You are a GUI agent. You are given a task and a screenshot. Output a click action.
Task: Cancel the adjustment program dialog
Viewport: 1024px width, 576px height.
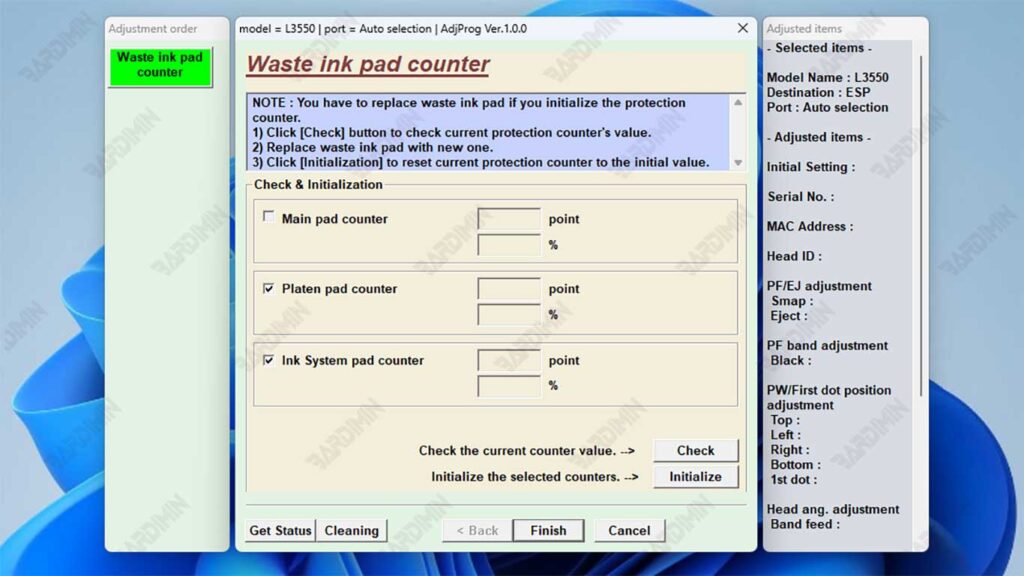pos(630,530)
